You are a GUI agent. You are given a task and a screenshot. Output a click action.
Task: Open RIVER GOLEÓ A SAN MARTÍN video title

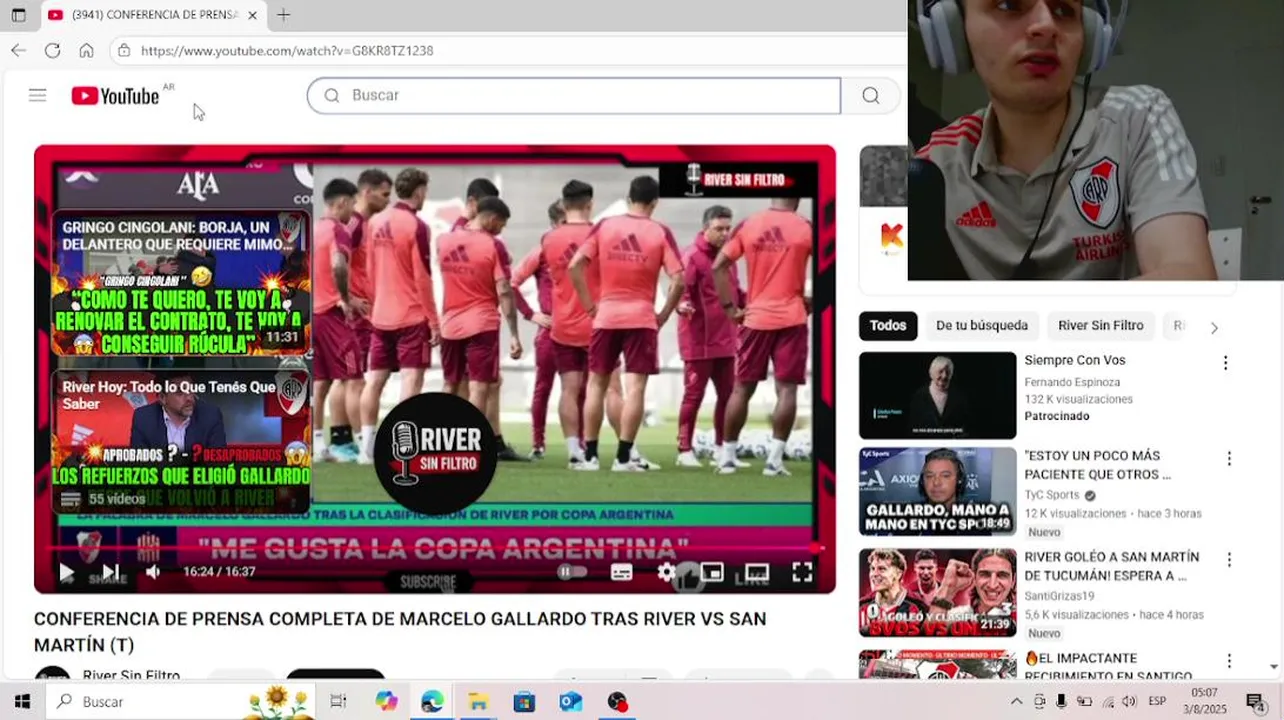tap(1111, 566)
